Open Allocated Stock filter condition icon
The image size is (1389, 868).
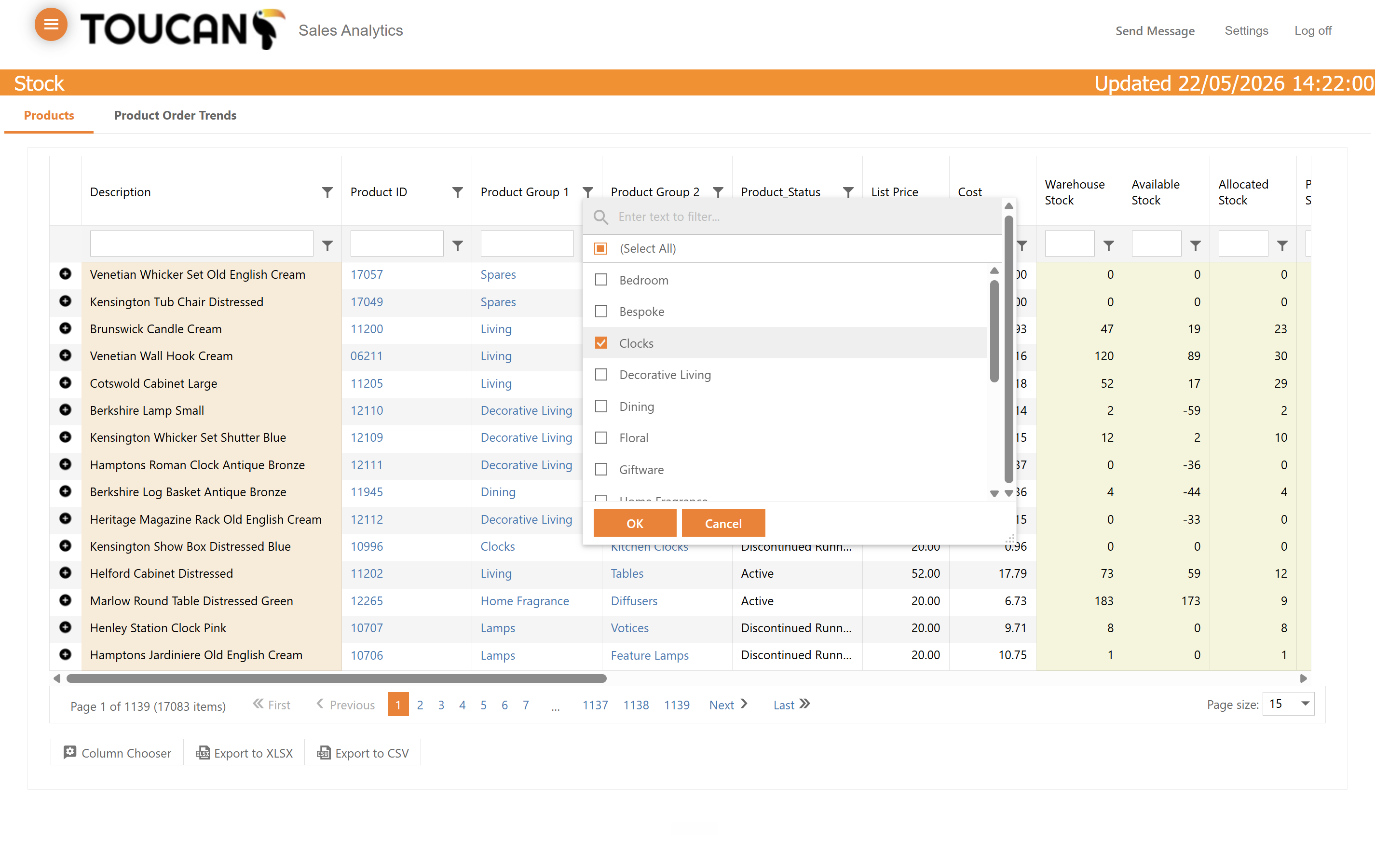click(x=1282, y=246)
